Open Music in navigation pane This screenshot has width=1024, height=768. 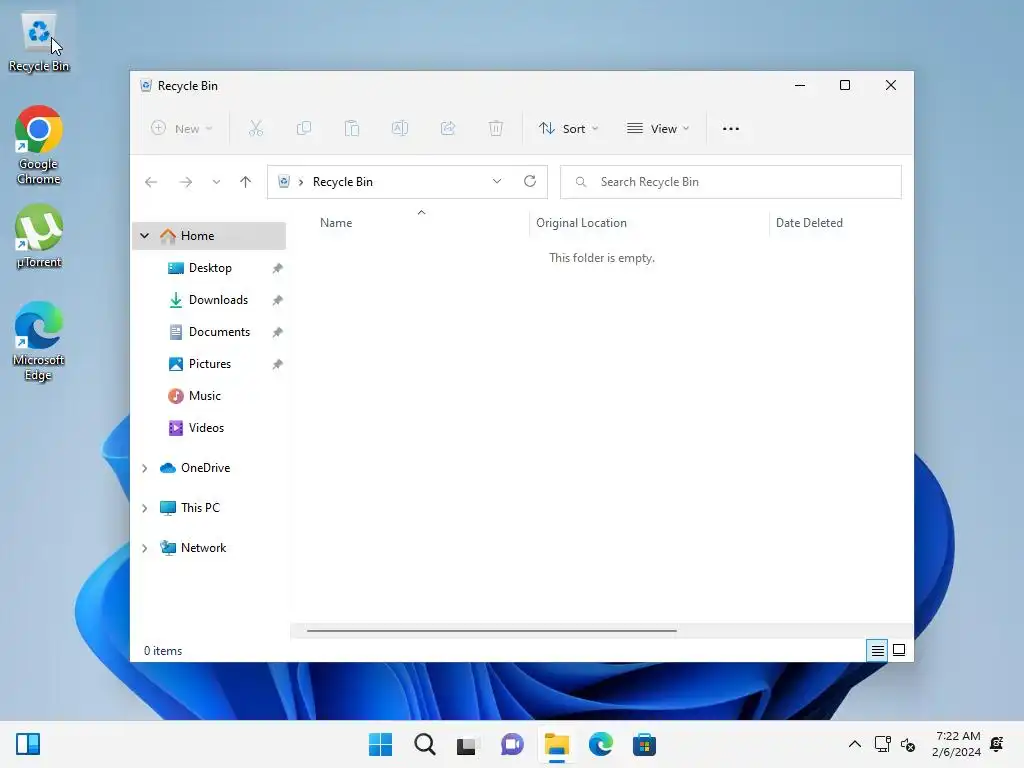[204, 396]
